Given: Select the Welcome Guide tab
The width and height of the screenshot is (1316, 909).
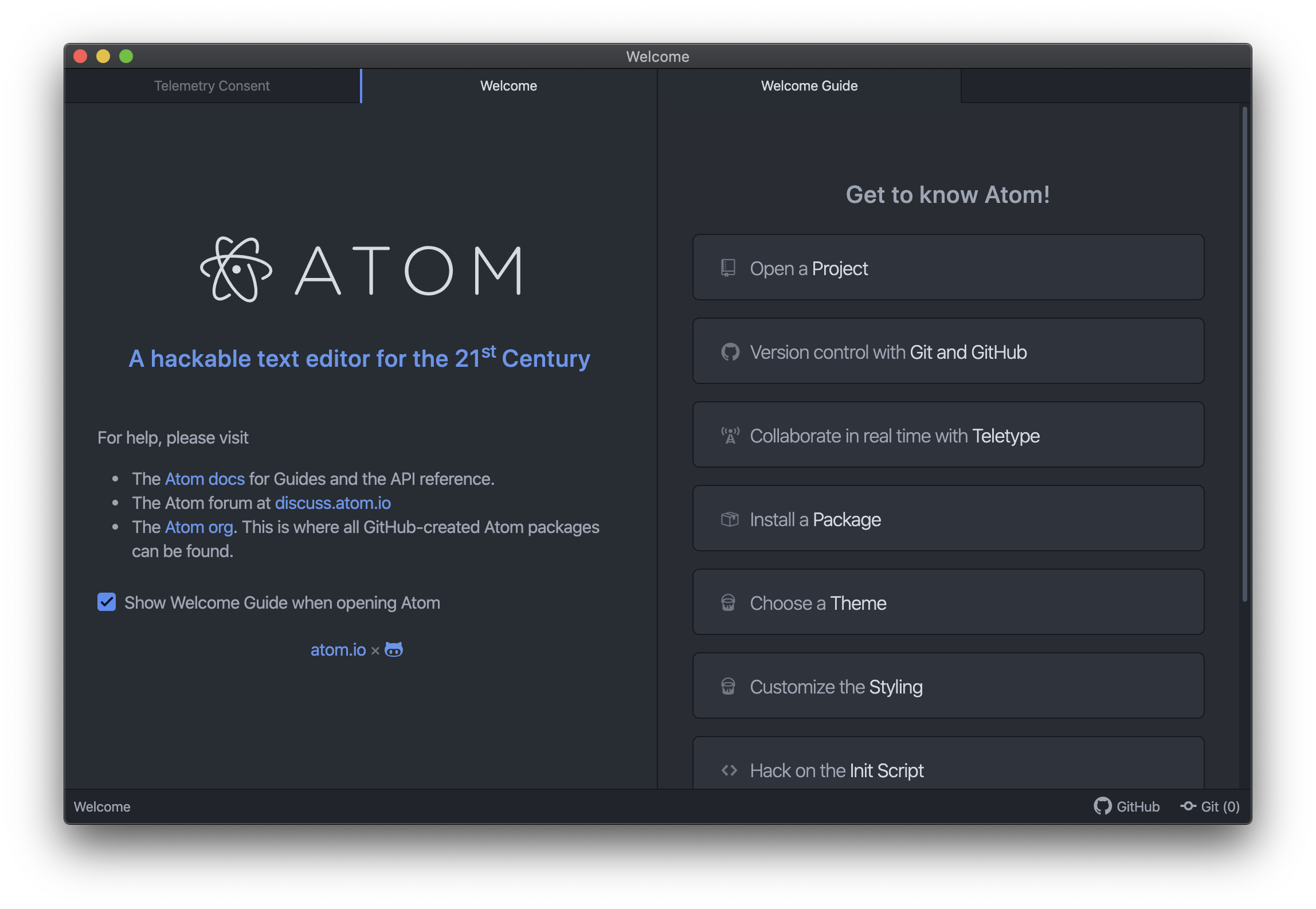Looking at the screenshot, I should click(x=809, y=86).
